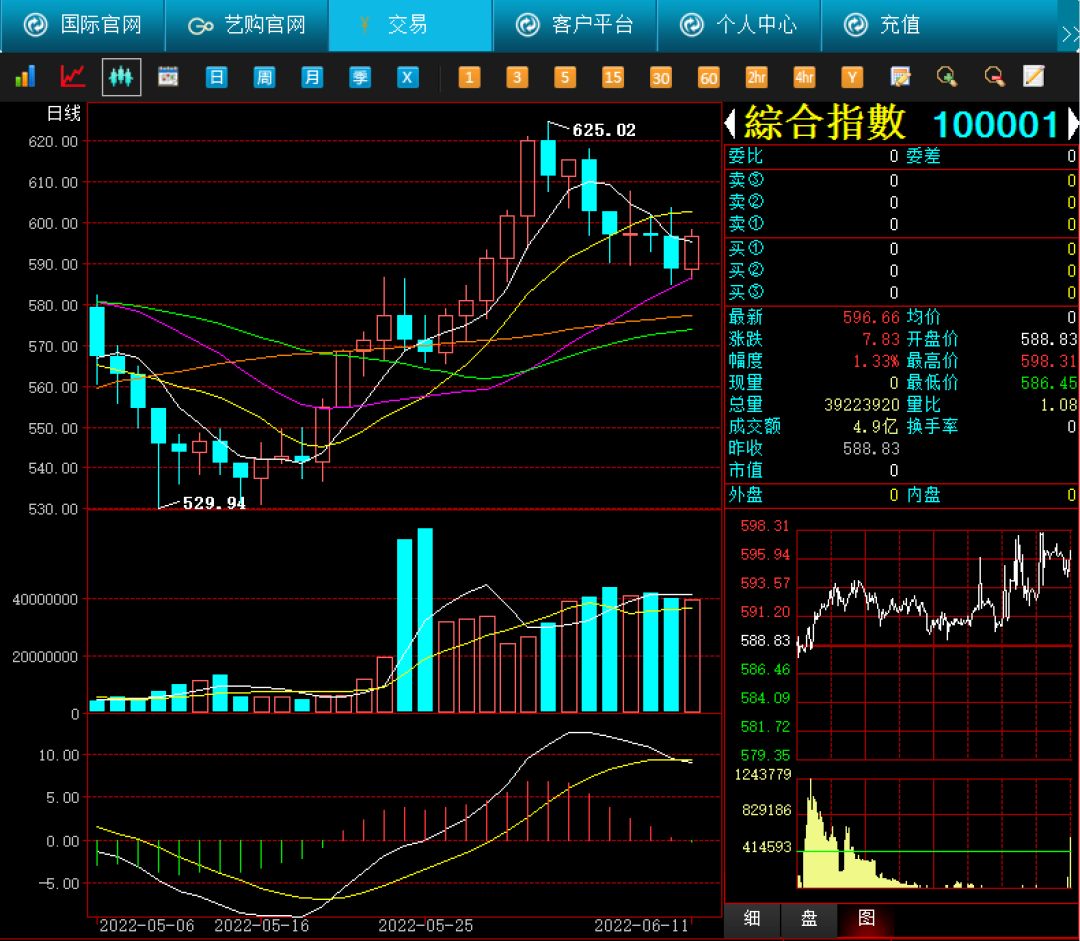Click the 换手率 label
This screenshot has height=941, width=1080.
tap(933, 427)
